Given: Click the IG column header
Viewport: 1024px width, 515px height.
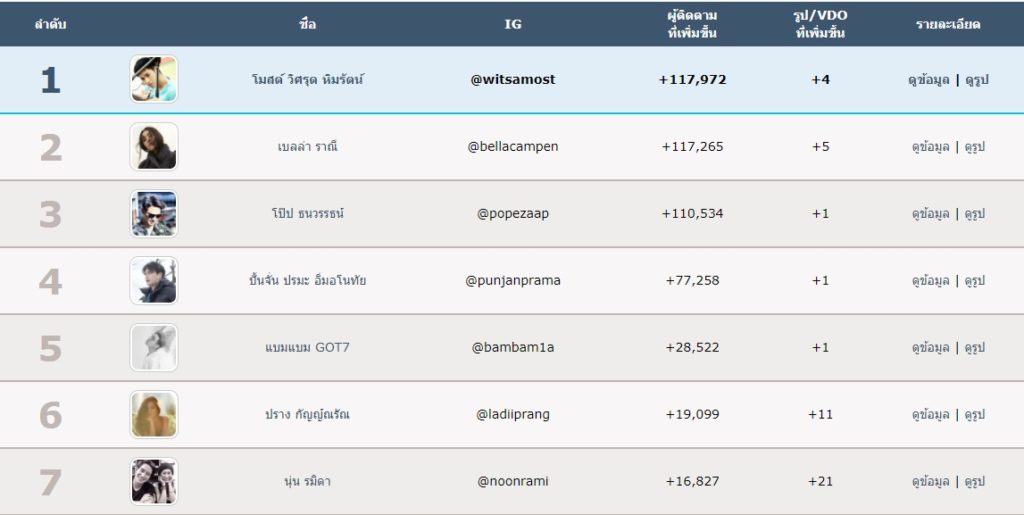Looking at the screenshot, I should pos(513,24).
